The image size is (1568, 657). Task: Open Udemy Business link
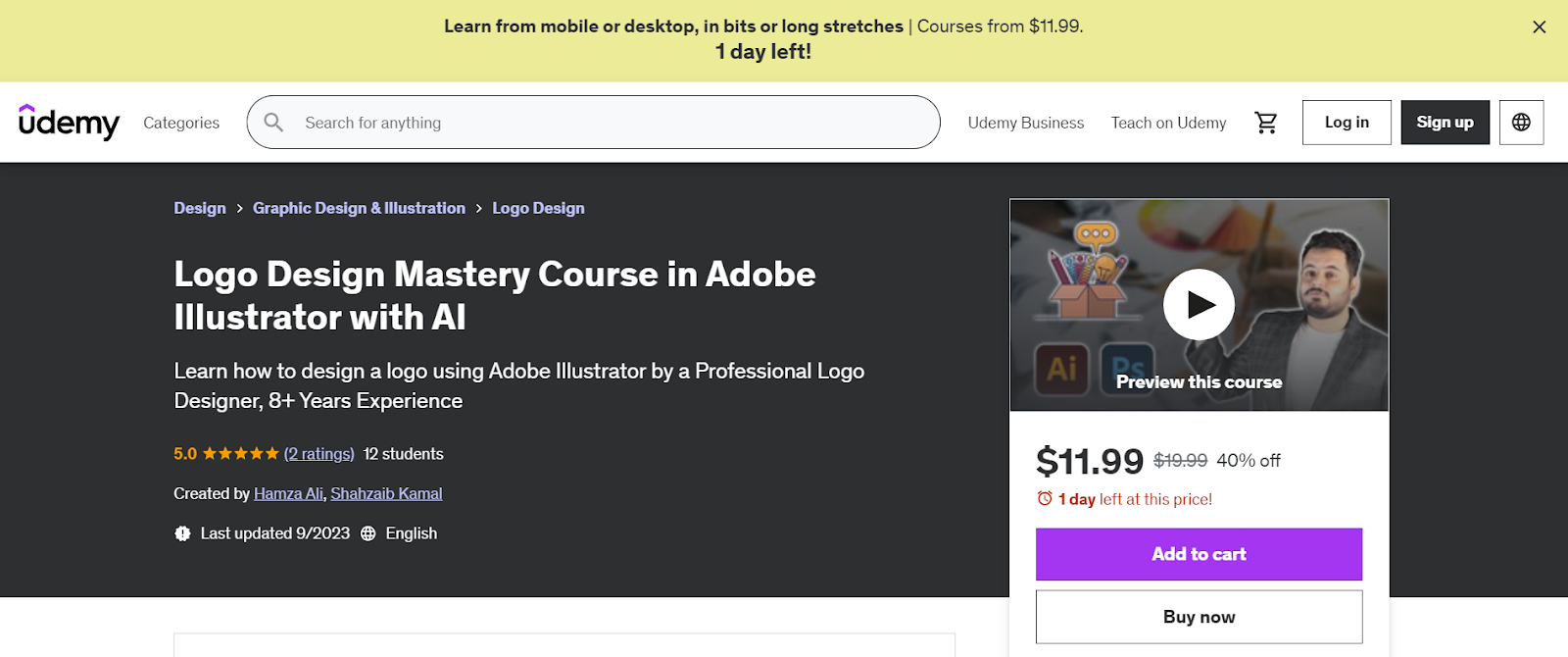pos(1026,123)
